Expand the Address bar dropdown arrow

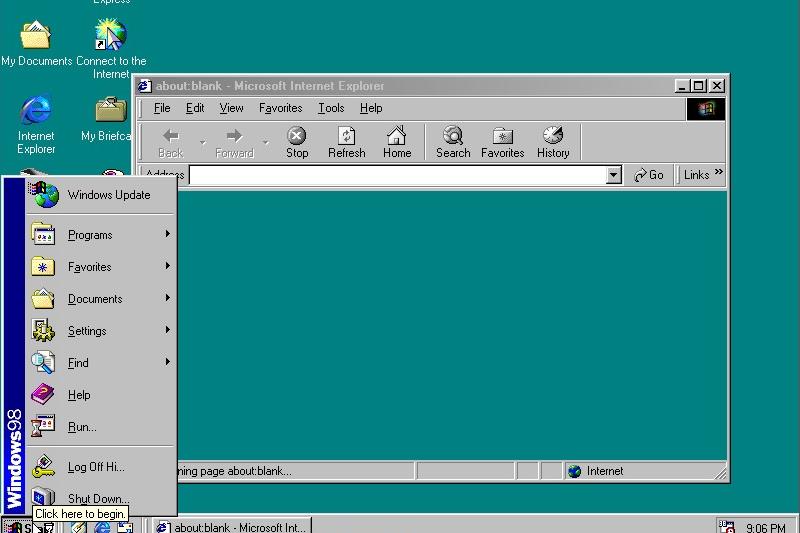coord(614,175)
